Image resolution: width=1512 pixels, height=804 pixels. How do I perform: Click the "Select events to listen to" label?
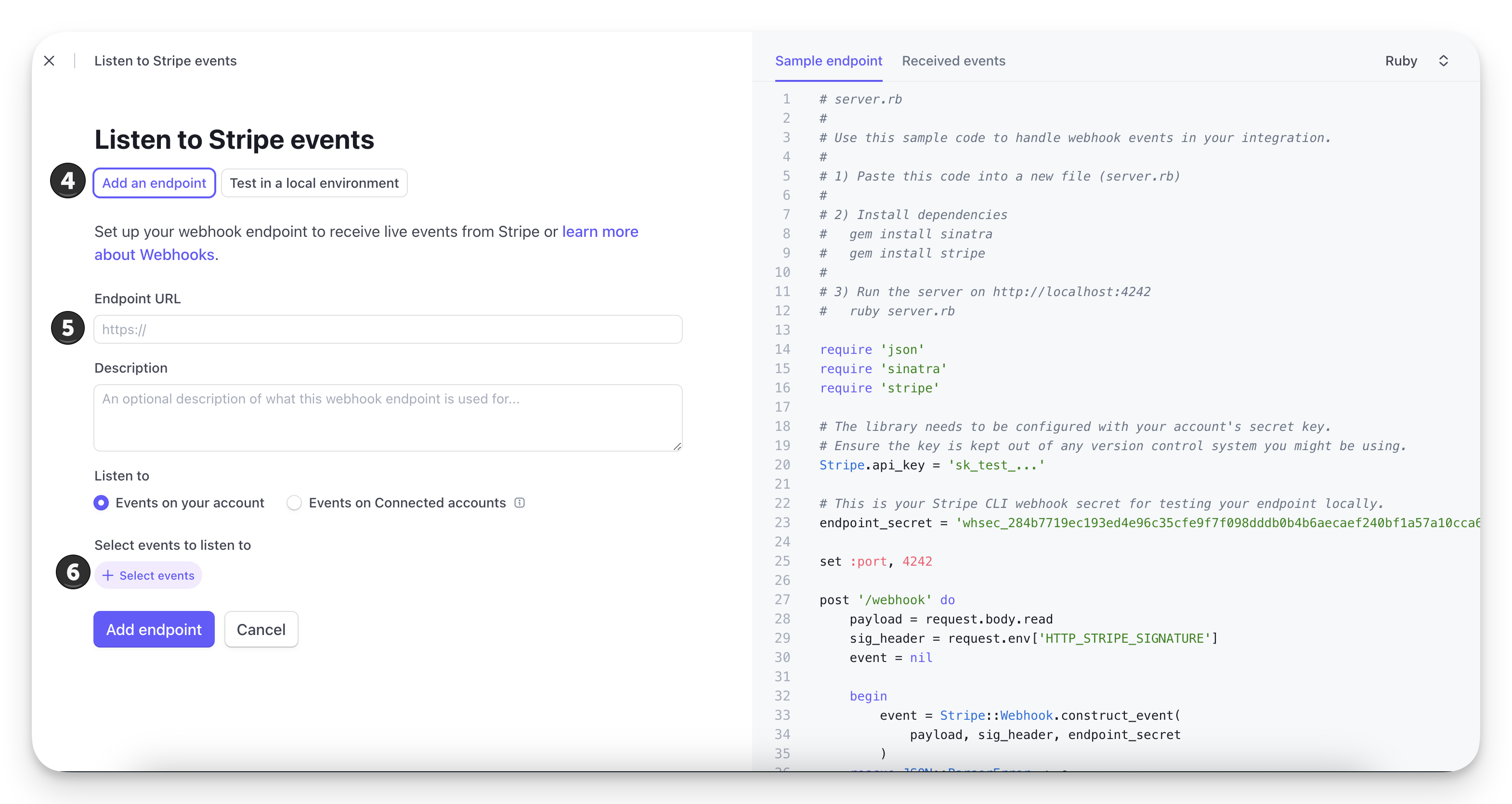tap(172, 545)
